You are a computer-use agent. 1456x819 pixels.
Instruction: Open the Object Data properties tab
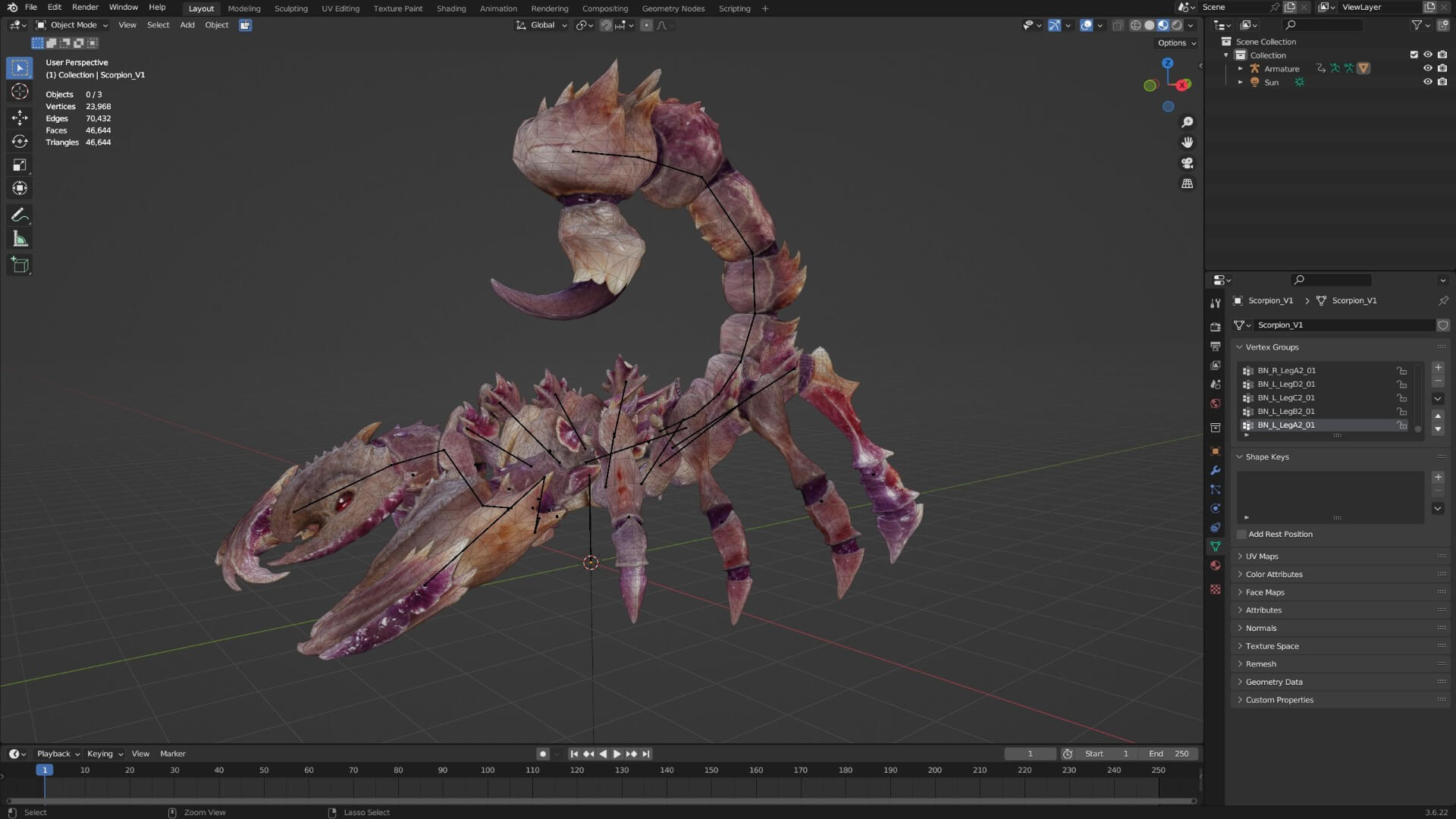pyautogui.click(x=1216, y=547)
